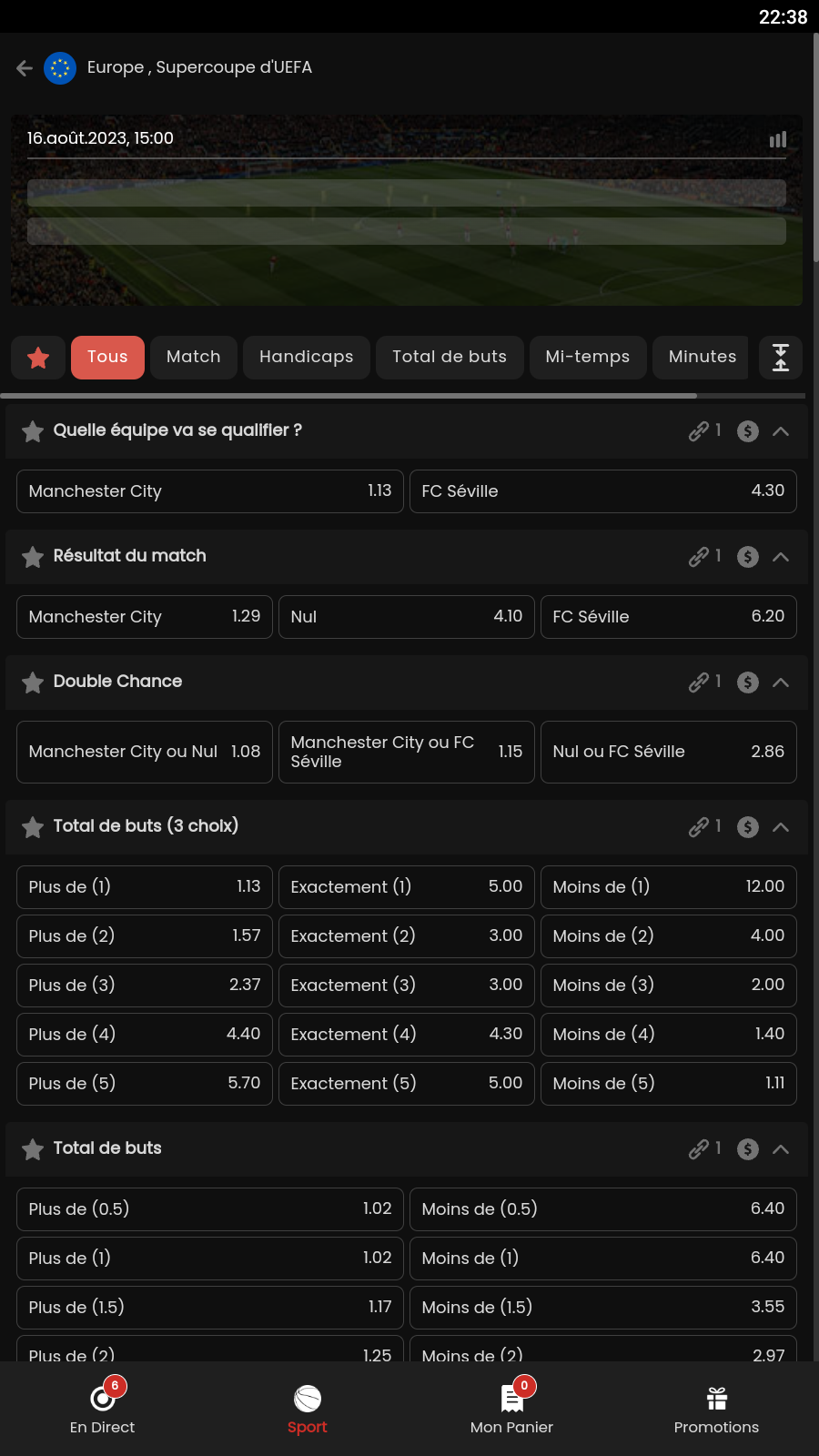This screenshot has width=819, height=1456.
Task: Star the Double Chance market
Action: tap(33, 682)
